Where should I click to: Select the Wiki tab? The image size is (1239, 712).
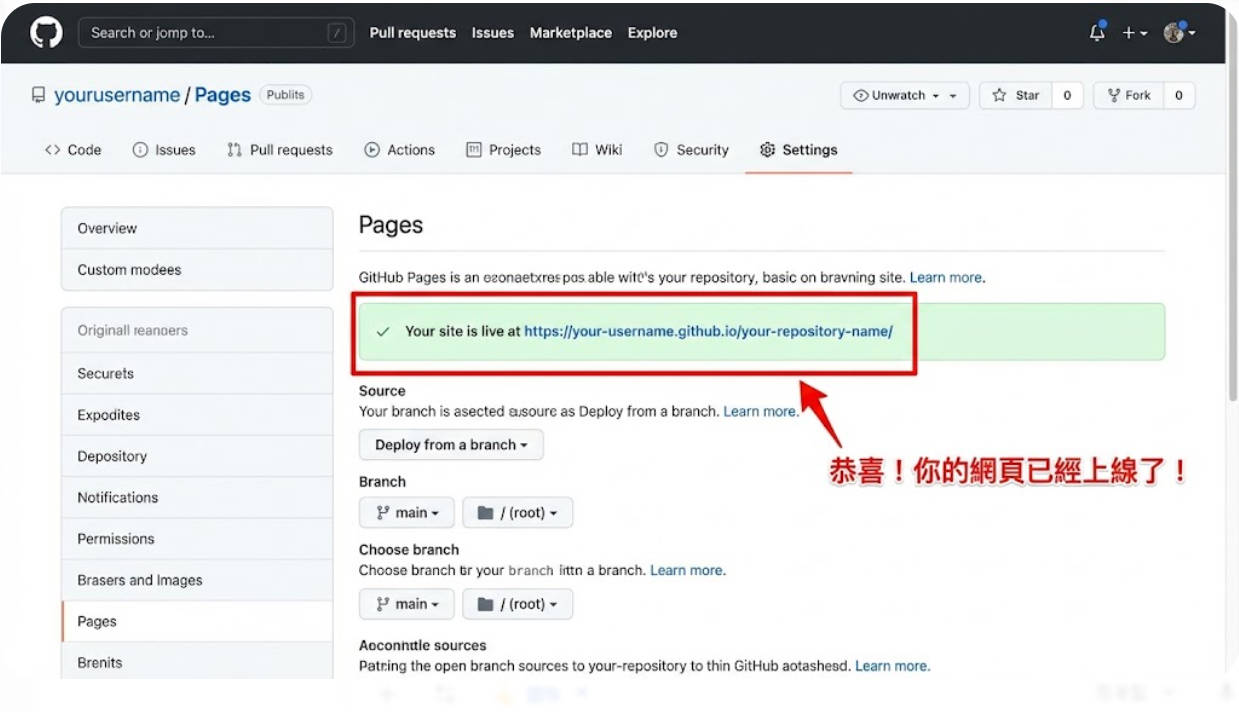click(x=597, y=149)
